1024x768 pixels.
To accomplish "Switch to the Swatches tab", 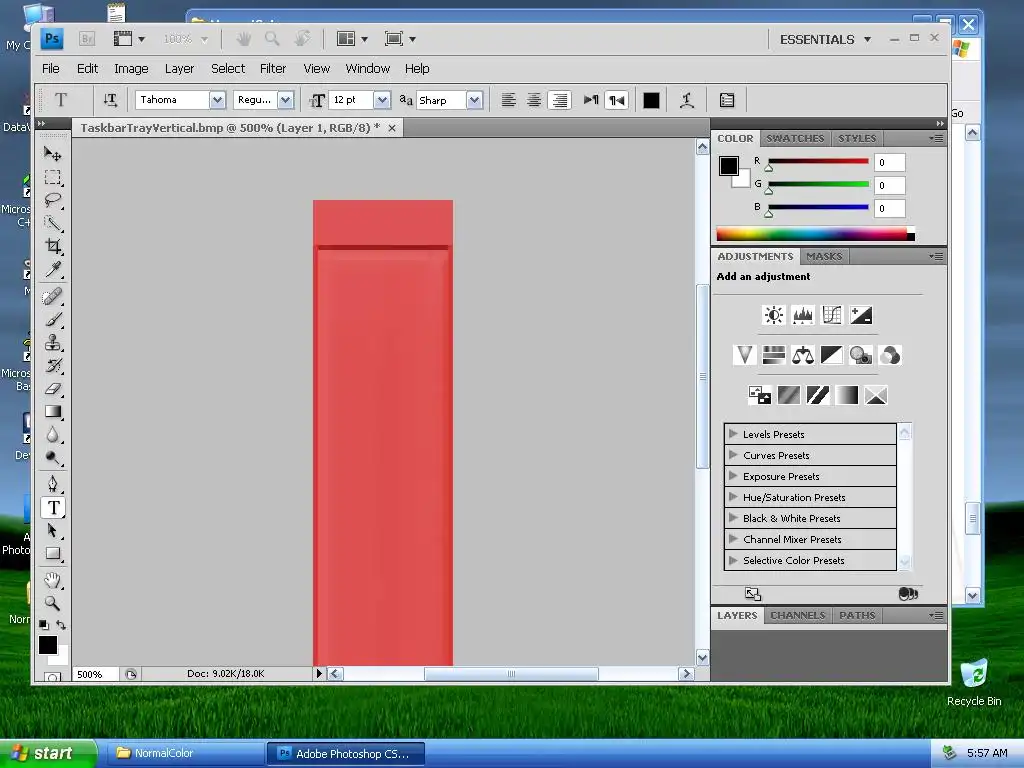I will (795, 138).
